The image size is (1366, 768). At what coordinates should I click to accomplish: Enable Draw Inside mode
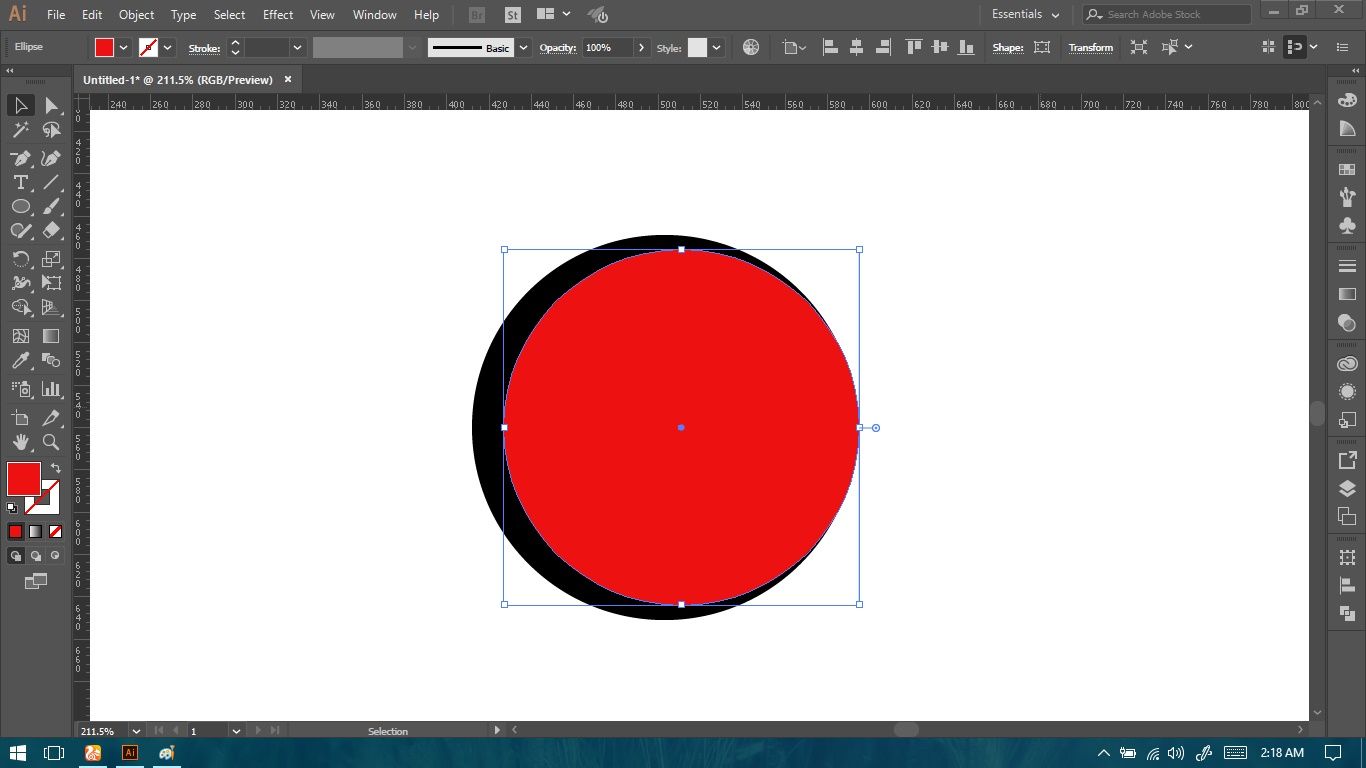[55, 556]
